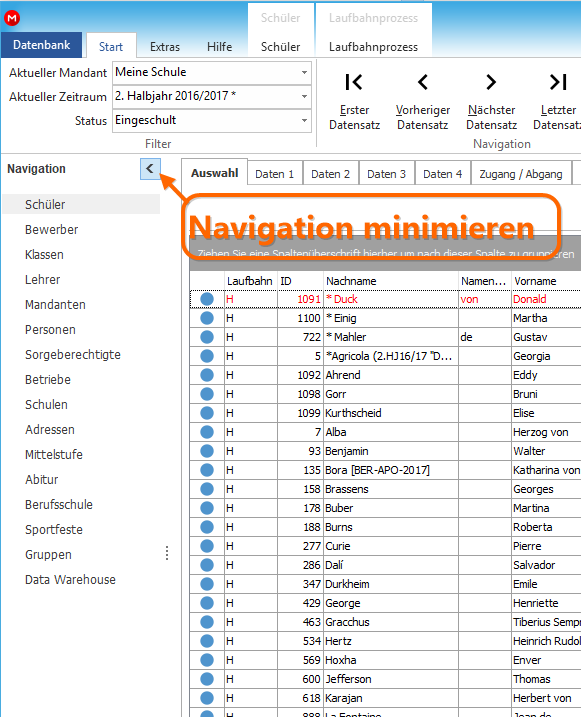Click the blue status dot for Duck

pos(207,299)
